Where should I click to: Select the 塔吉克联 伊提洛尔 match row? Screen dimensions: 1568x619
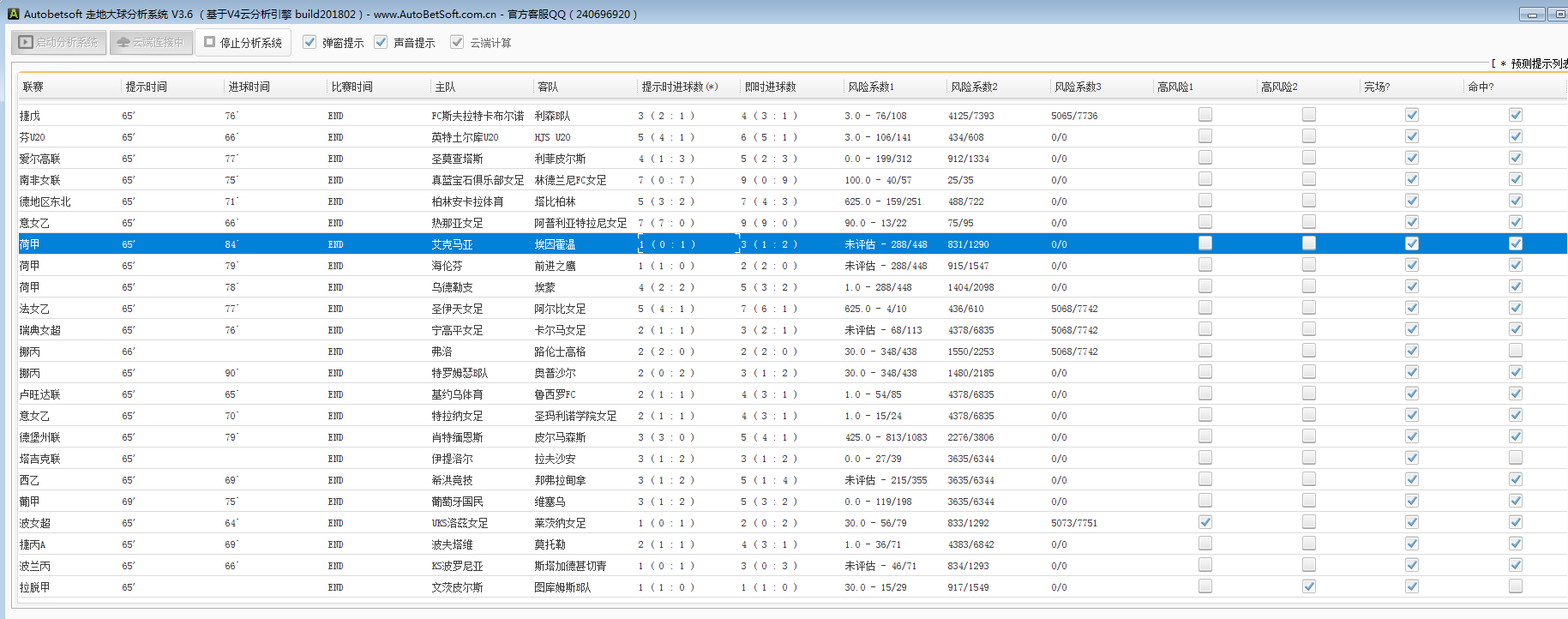(x=452, y=459)
